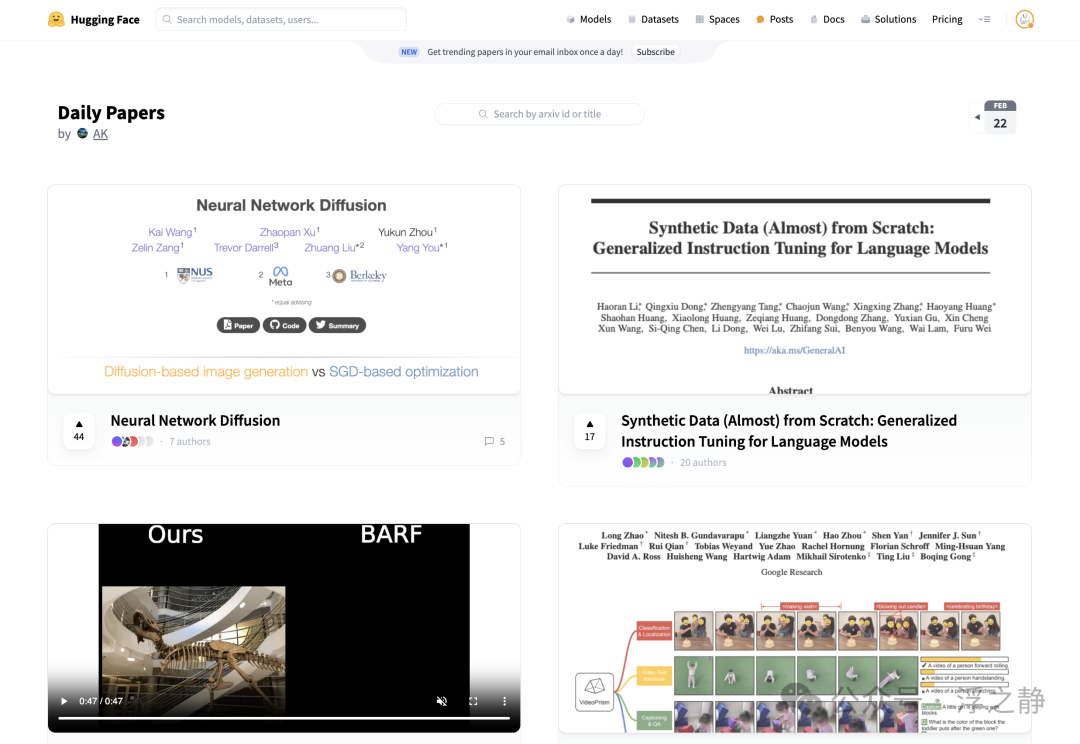This screenshot has width=1080, height=744.
Task: Open the Docs page
Action: [x=827, y=19]
